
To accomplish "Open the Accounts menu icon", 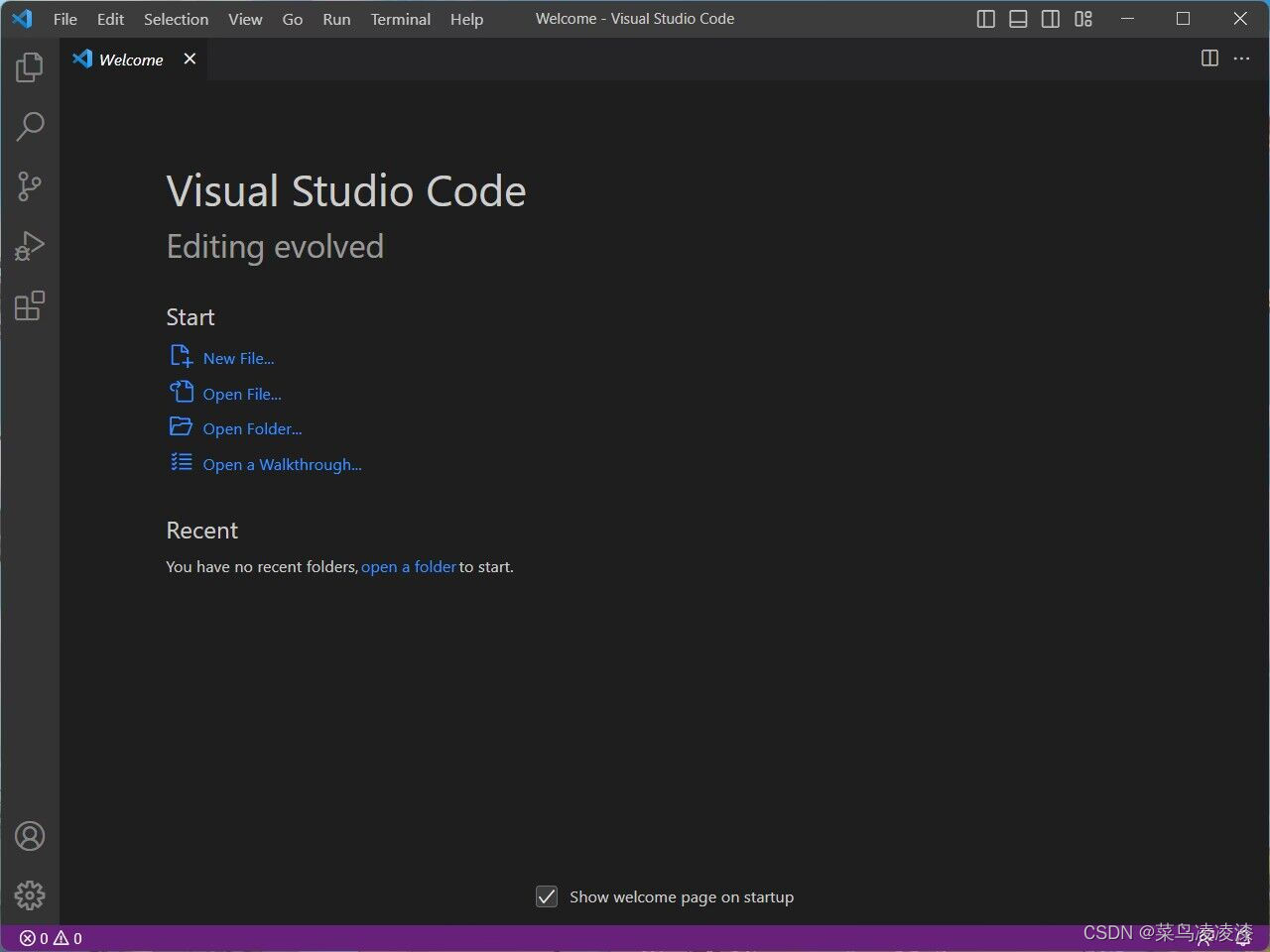I will click(30, 836).
